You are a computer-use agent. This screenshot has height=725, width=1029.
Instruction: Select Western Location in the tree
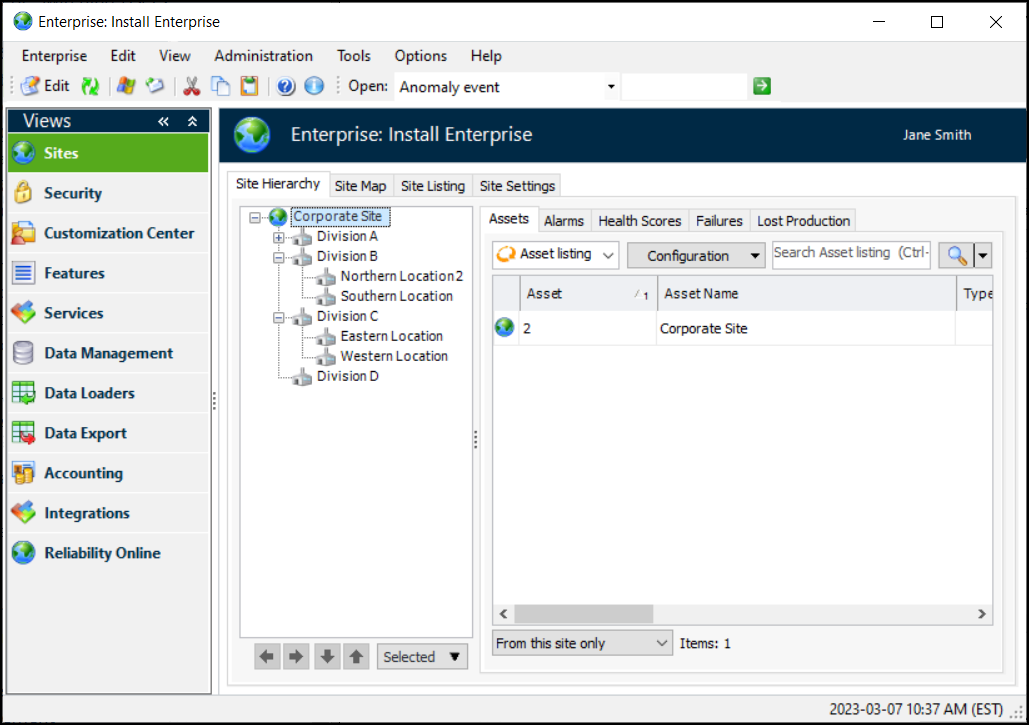pos(394,356)
